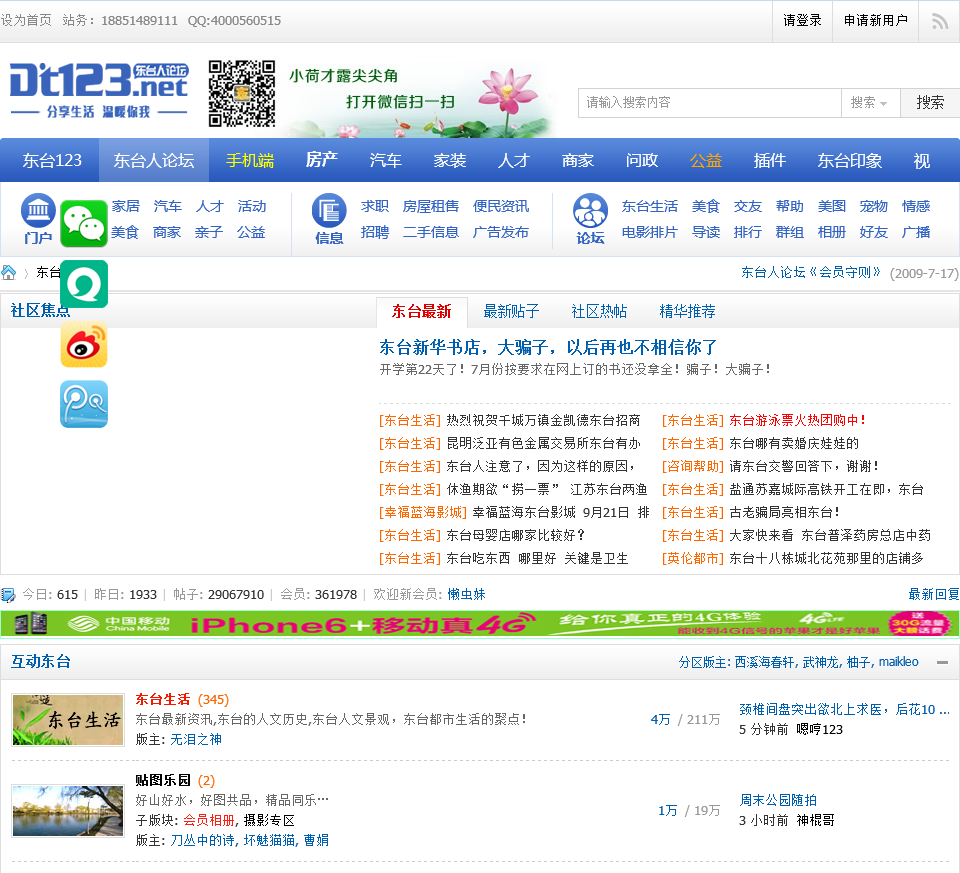
Task: Open 东台游泳票火热团购中 post
Action: point(798,421)
